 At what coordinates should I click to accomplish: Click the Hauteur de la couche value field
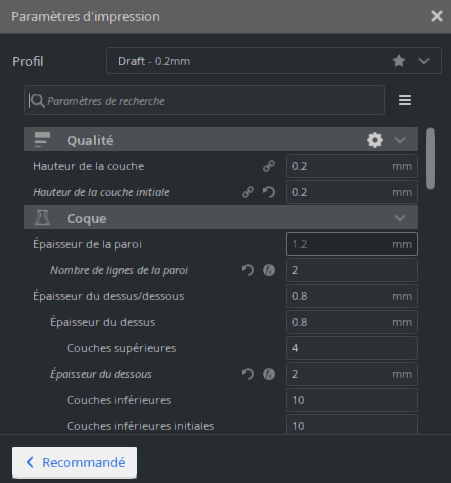click(x=352, y=166)
